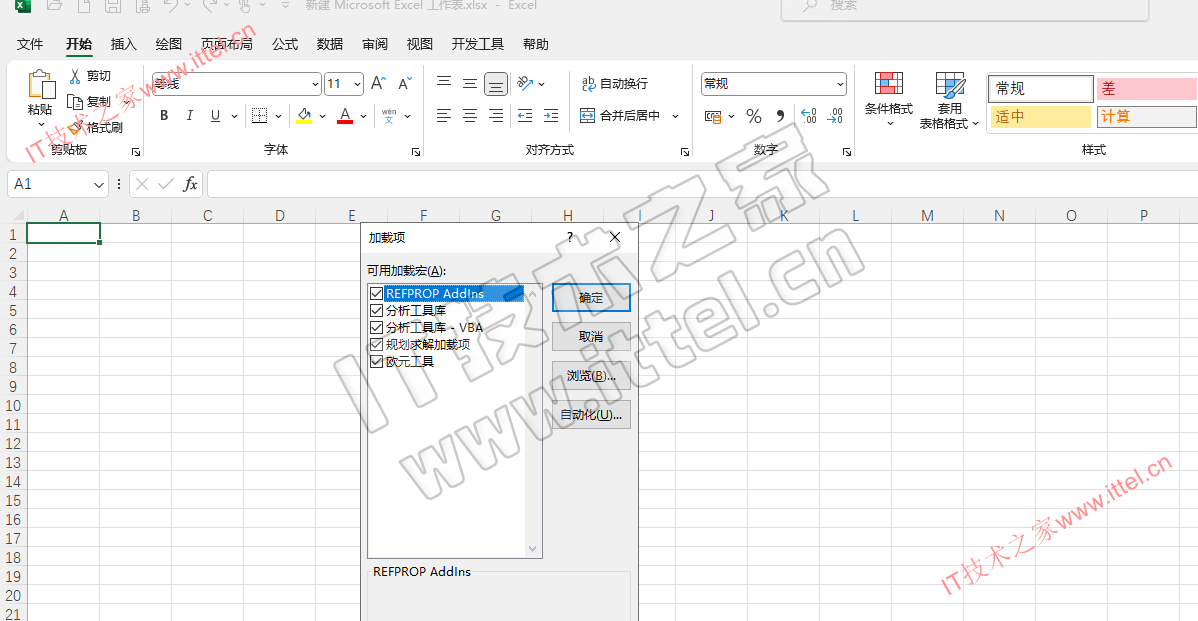The width and height of the screenshot is (1198, 621).
Task: Apply cell borders using the borders icon
Action: (260, 115)
